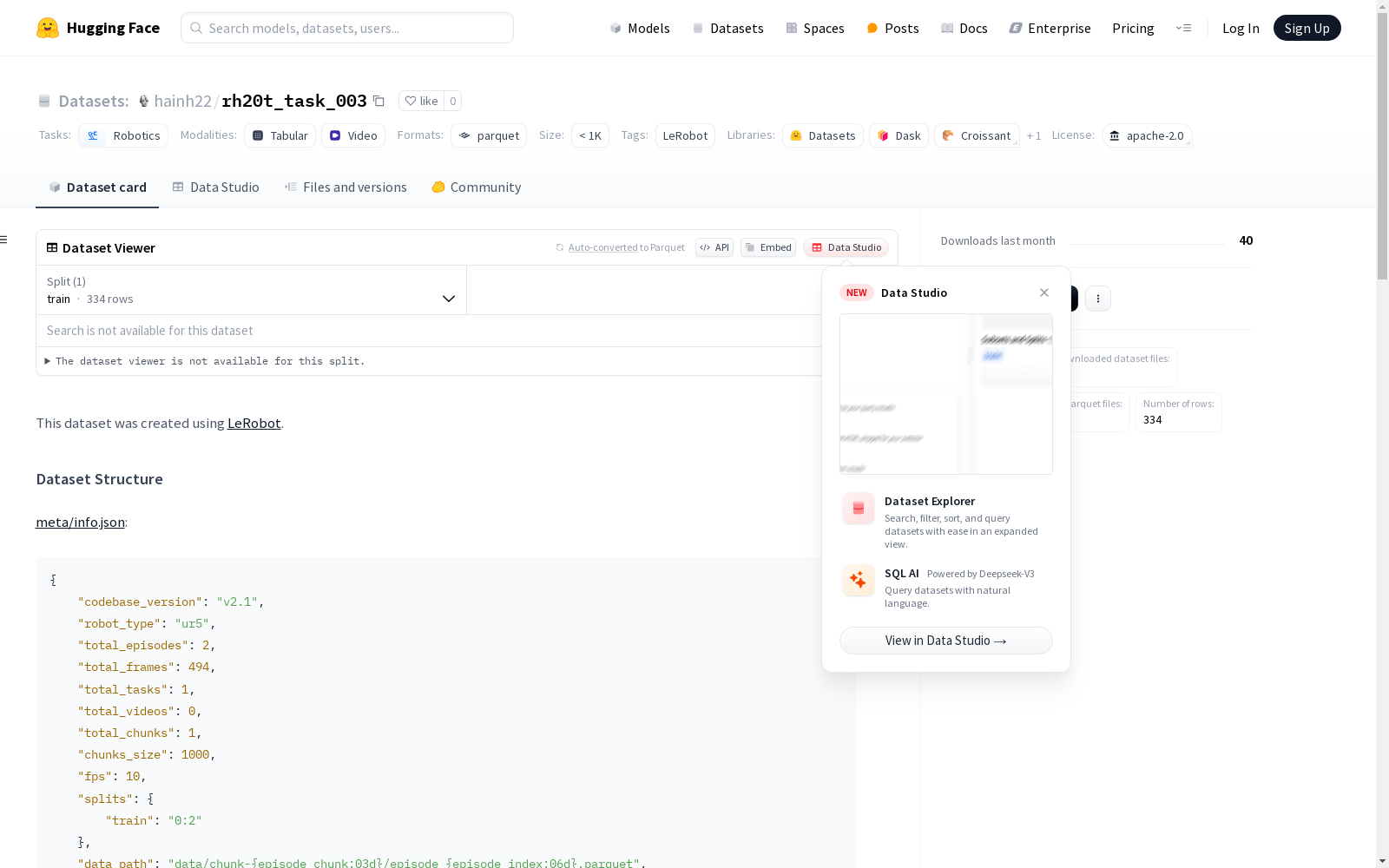Click View in Data Studio button
The width and height of the screenshot is (1389, 868).
(946, 641)
